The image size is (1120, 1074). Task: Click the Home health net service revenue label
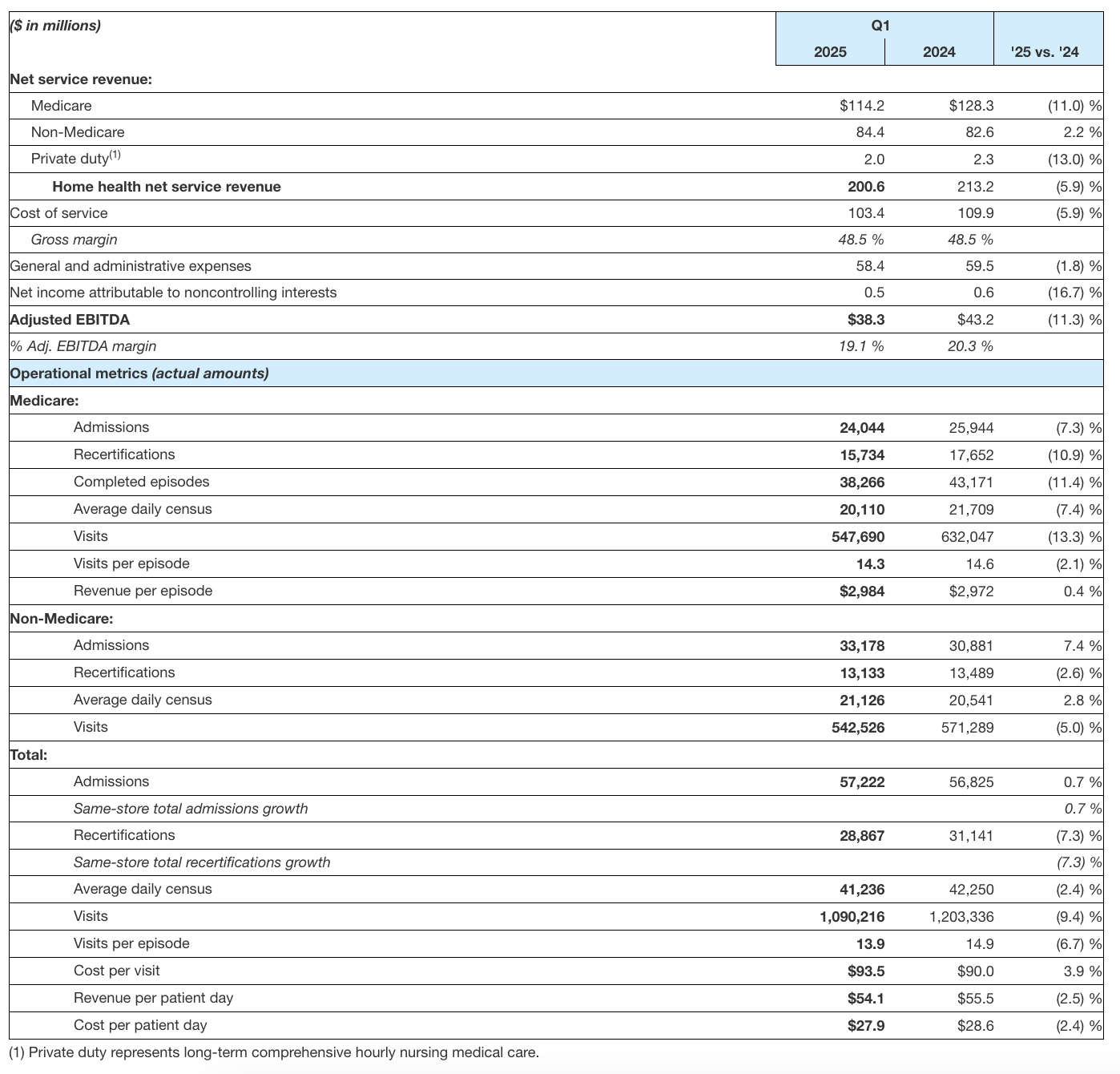(167, 187)
